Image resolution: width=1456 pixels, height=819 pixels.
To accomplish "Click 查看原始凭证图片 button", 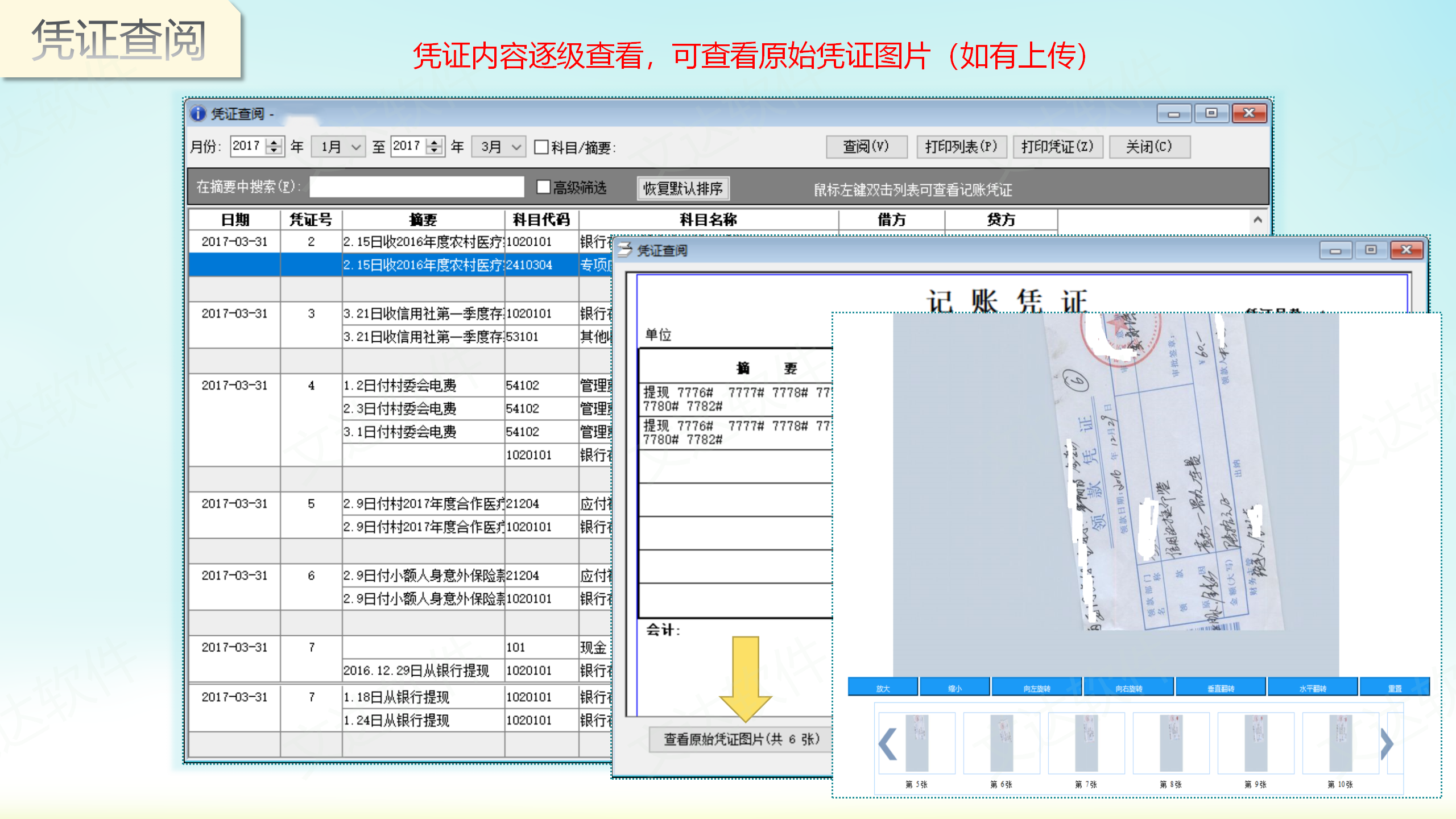I will click(x=741, y=739).
